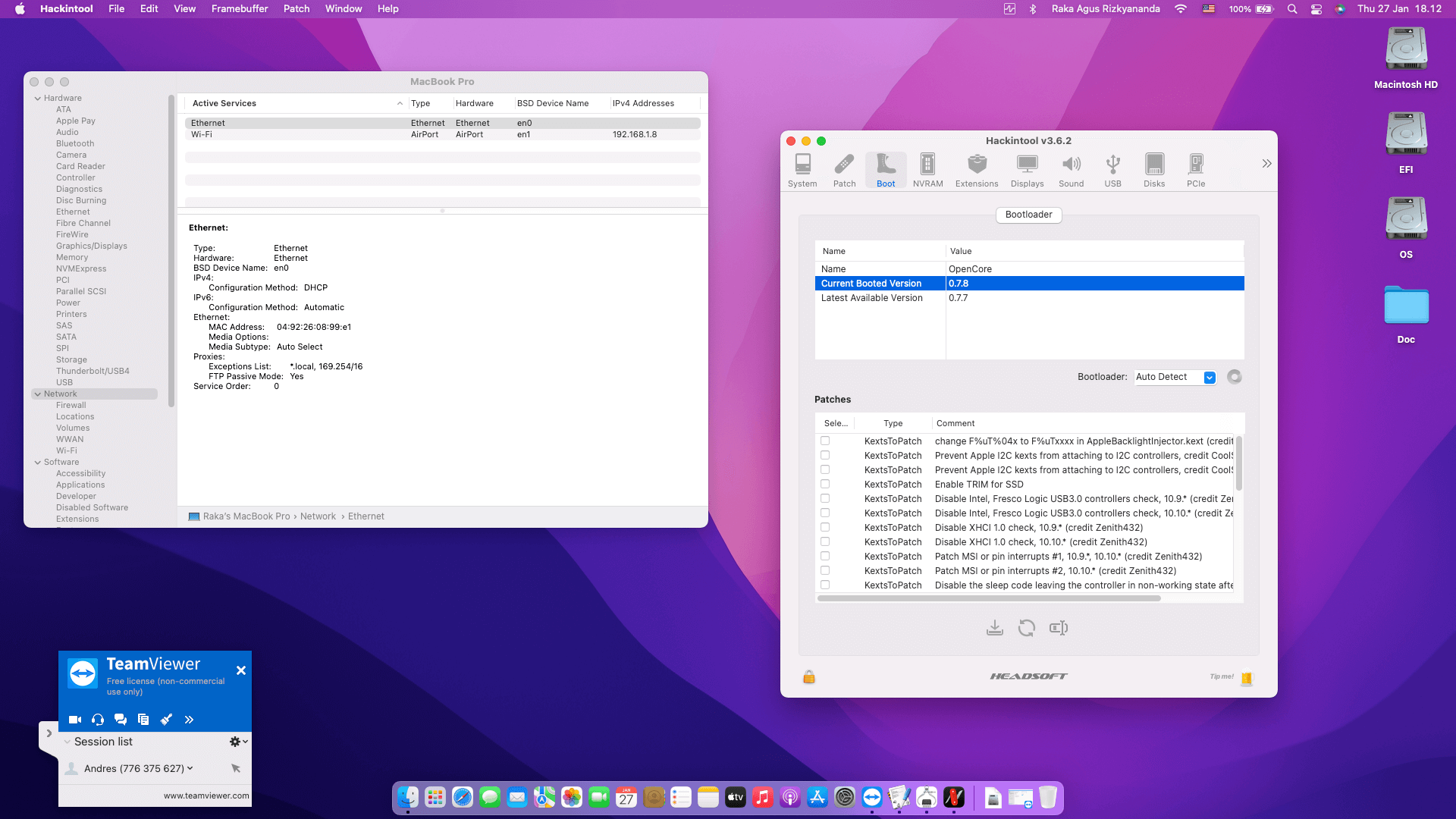Open TeamViewer chat icon
1456x819 pixels.
(x=121, y=720)
